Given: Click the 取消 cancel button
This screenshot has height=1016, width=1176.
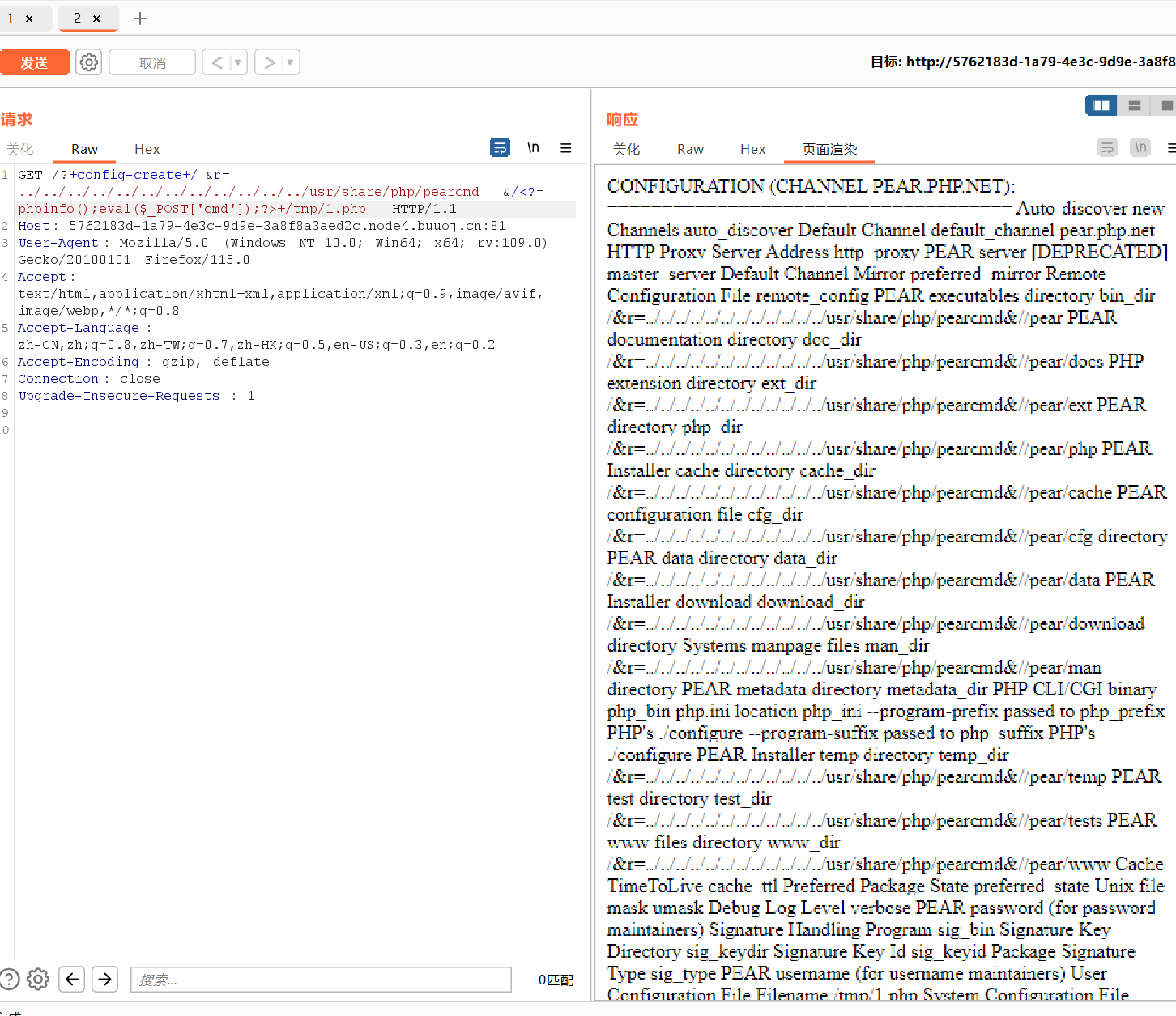Looking at the screenshot, I should pyautogui.click(x=152, y=62).
